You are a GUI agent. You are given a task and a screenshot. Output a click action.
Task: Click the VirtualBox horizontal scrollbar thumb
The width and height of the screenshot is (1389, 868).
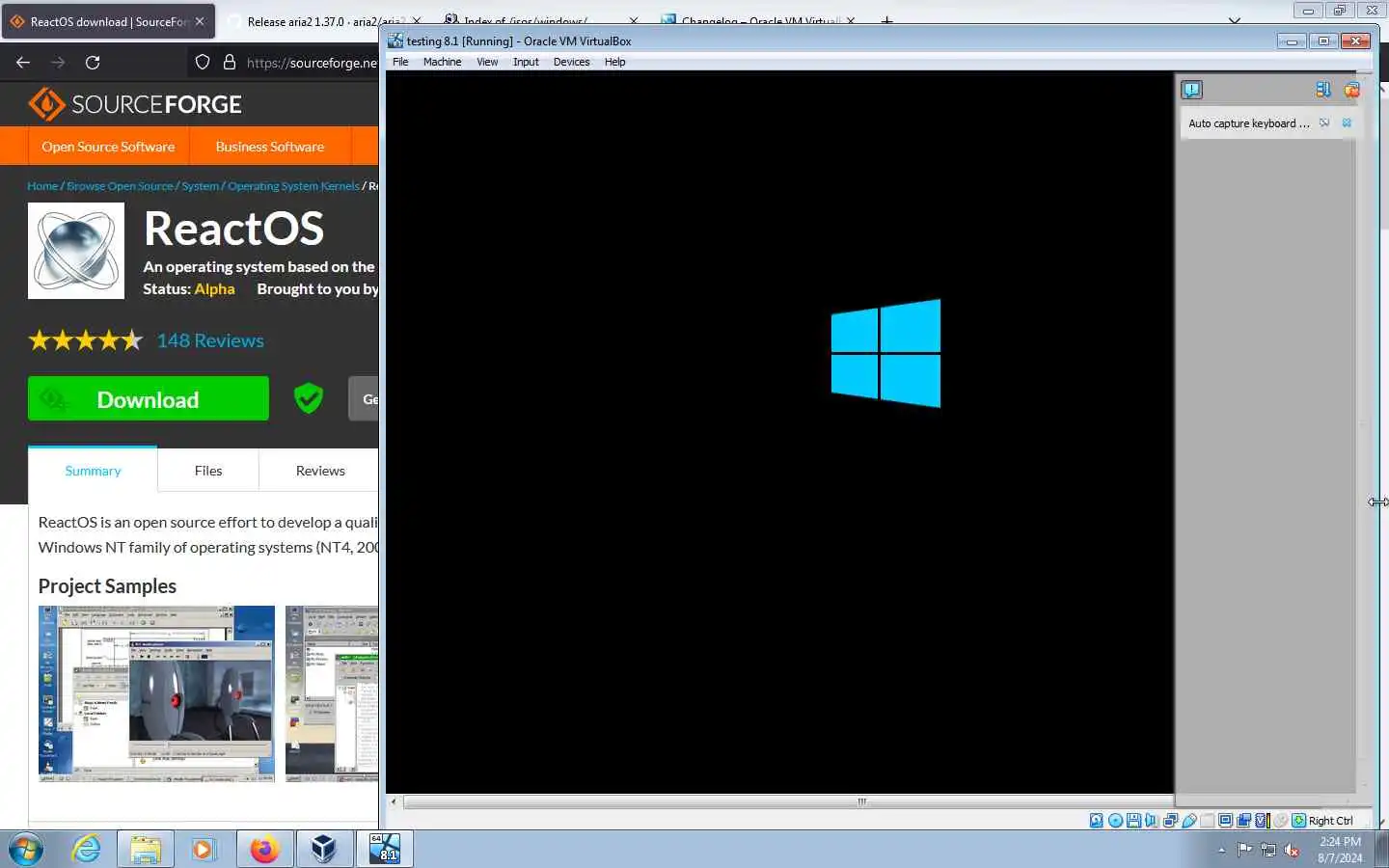[788, 801]
